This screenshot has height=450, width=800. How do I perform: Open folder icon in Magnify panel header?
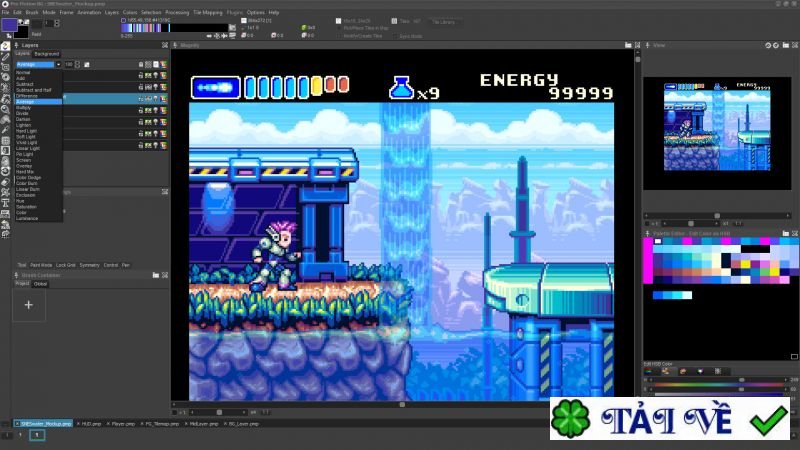coord(629,45)
